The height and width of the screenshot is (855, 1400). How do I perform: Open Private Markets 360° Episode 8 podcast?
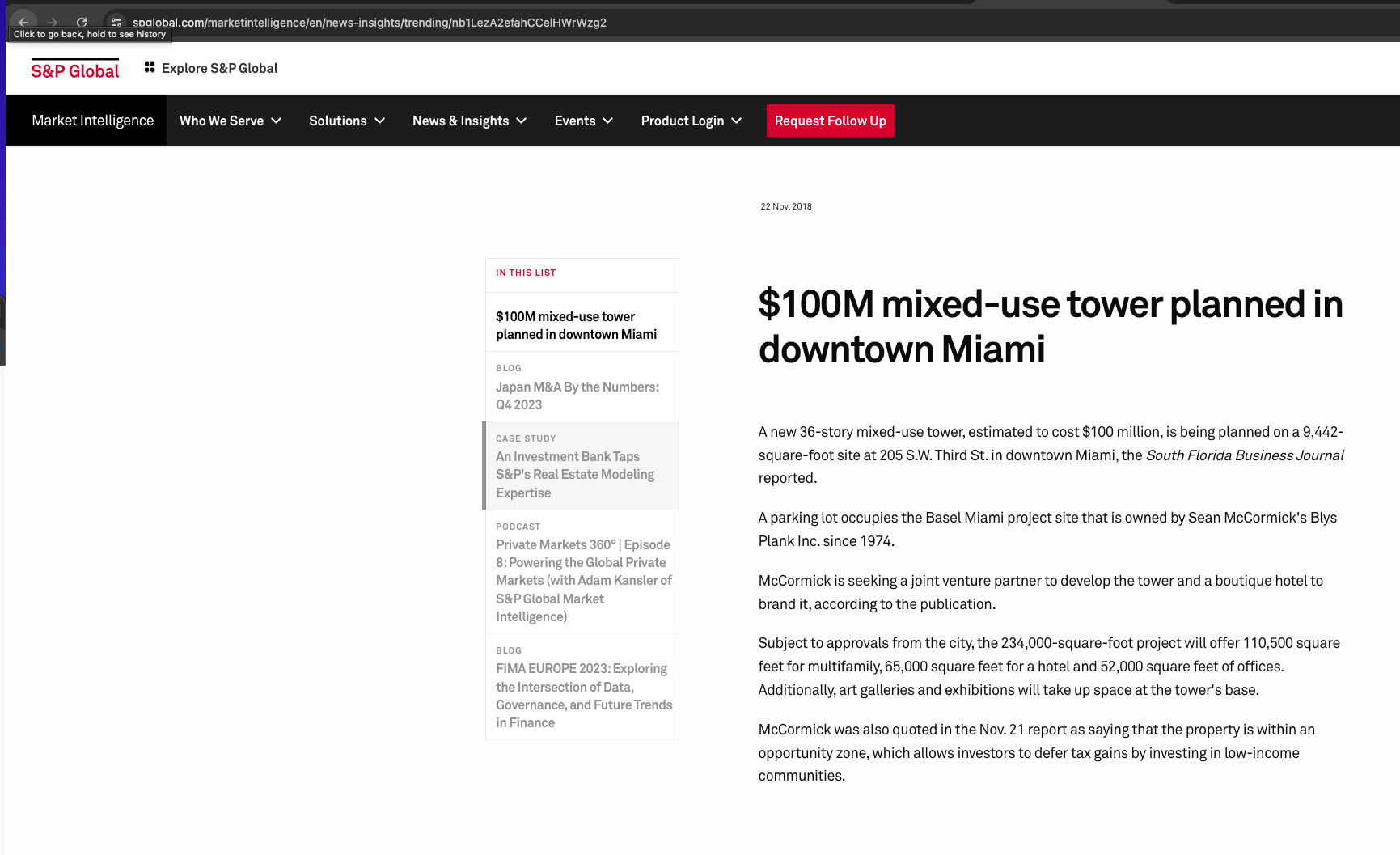pos(582,572)
